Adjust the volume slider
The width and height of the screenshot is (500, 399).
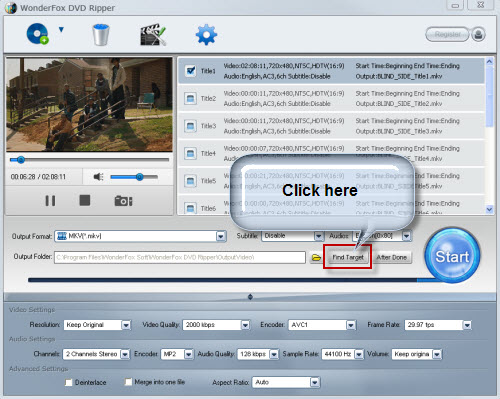[x=134, y=177]
